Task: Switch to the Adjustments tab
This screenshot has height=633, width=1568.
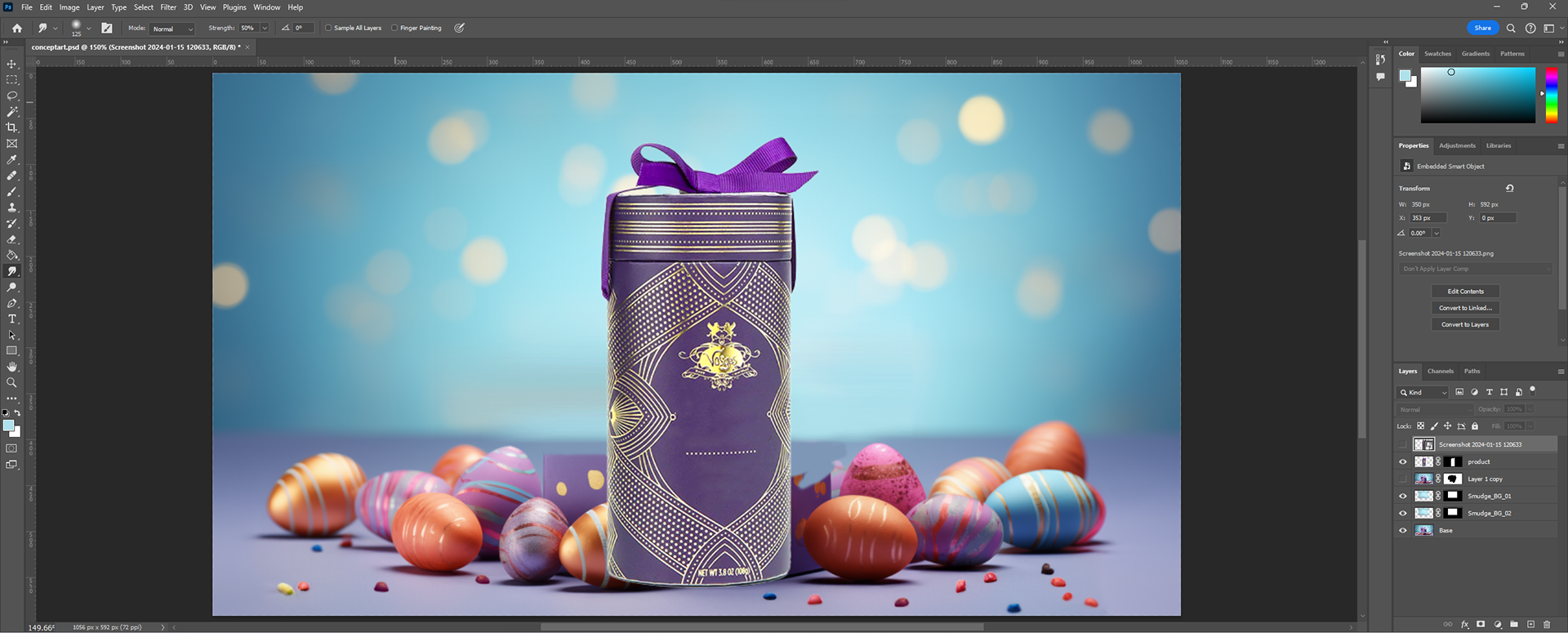Action: click(x=1458, y=146)
